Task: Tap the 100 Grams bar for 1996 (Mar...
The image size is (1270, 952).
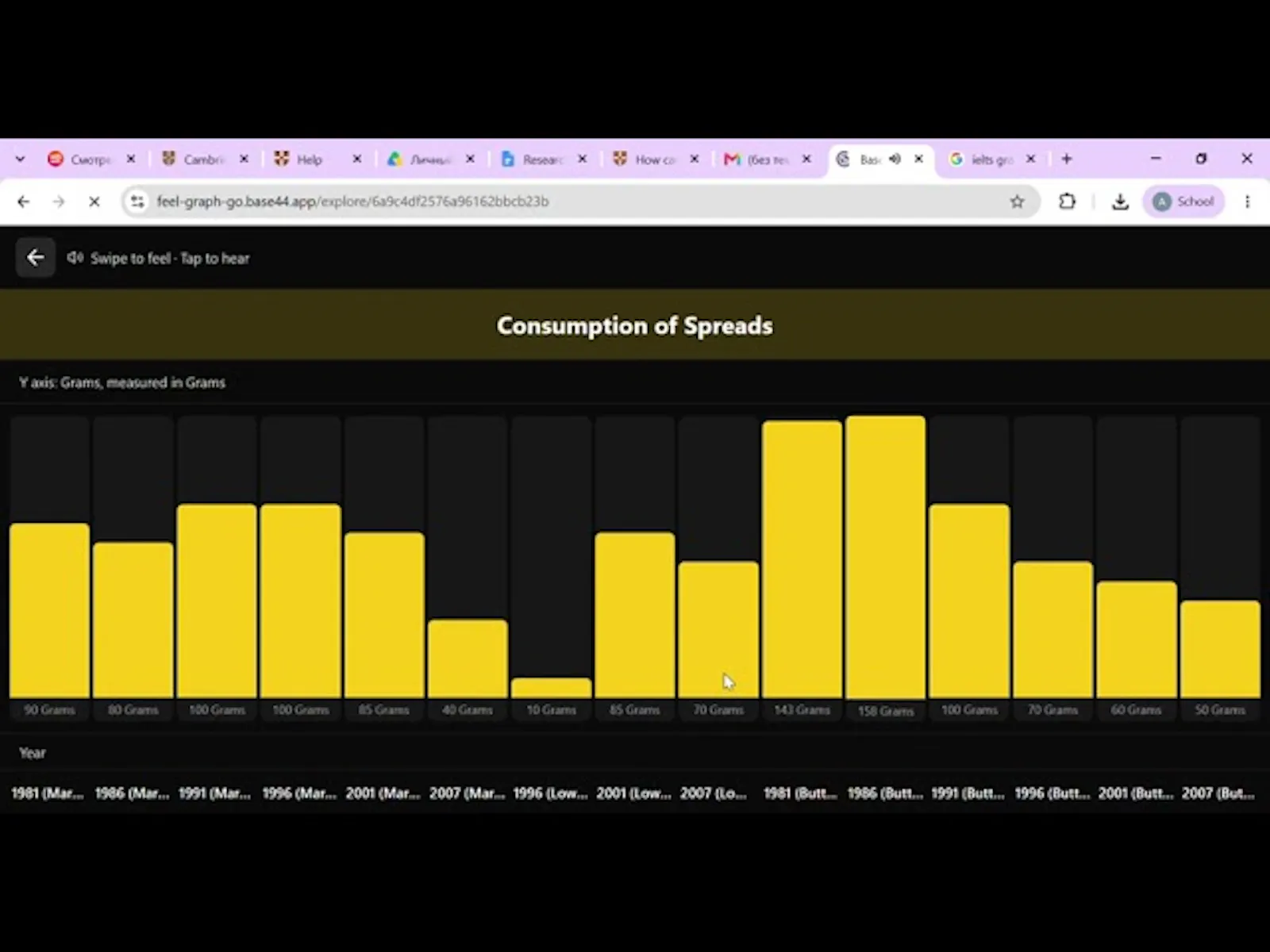Action: (x=301, y=601)
